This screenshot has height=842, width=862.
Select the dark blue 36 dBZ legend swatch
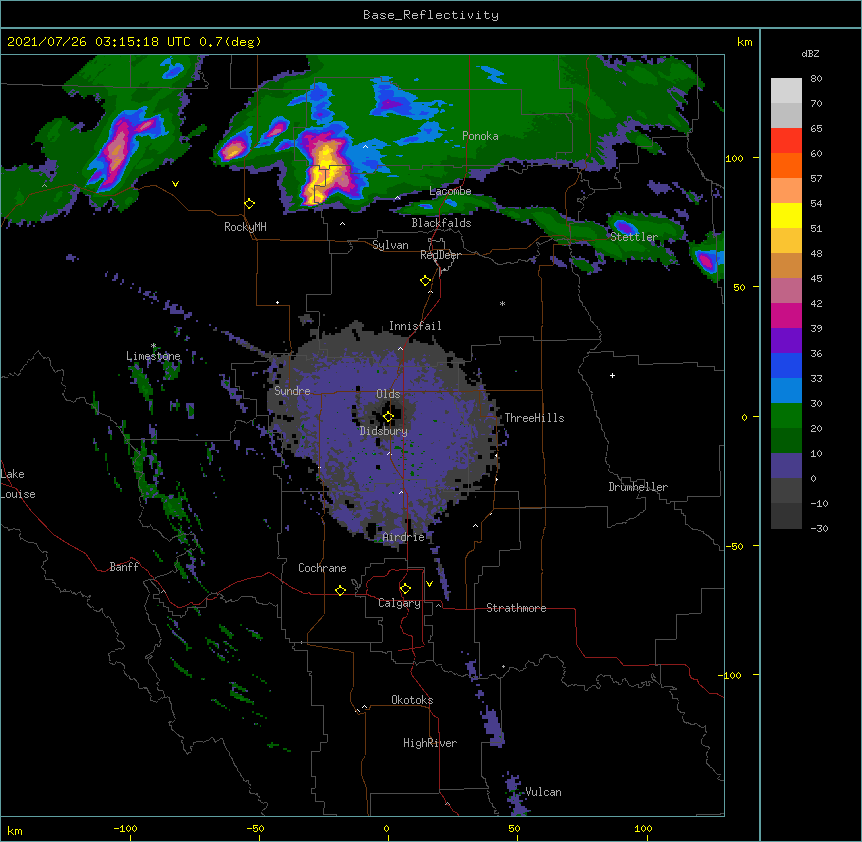[786, 365]
